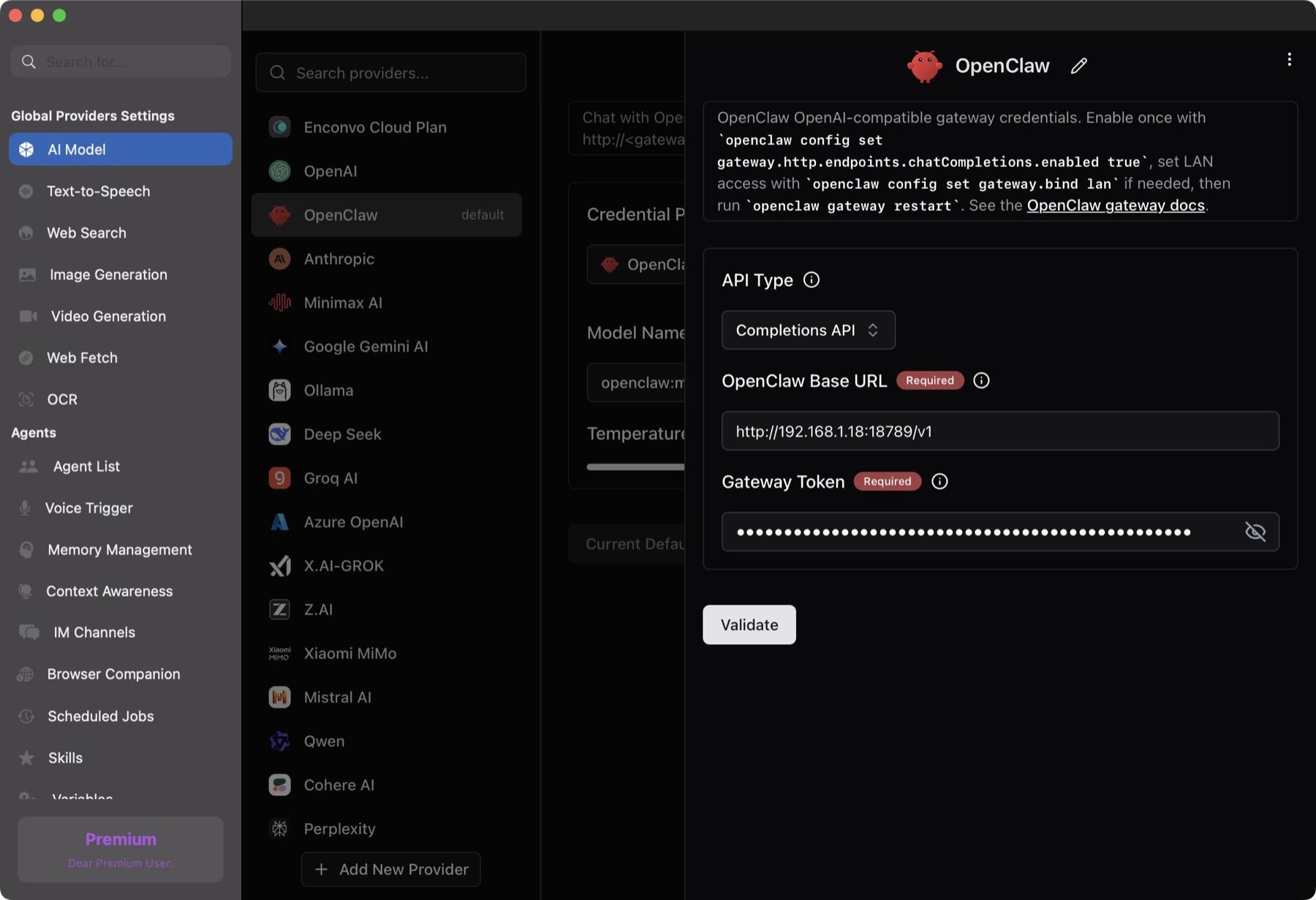The image size is (1316, 900).
Task: Click the info icon beside Gateway Token
Action: click(x=939, y=481)
